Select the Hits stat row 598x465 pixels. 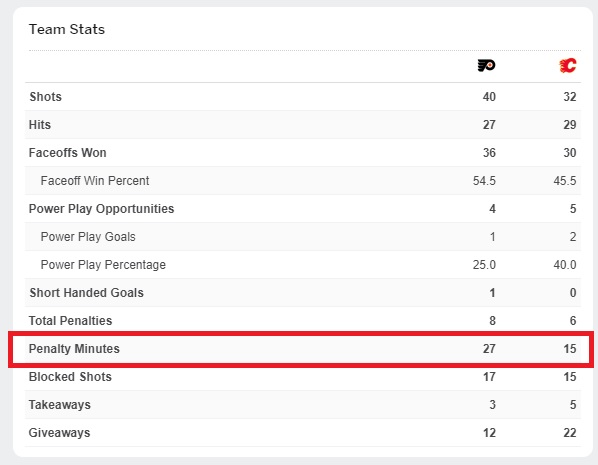[x=303, y=125]
